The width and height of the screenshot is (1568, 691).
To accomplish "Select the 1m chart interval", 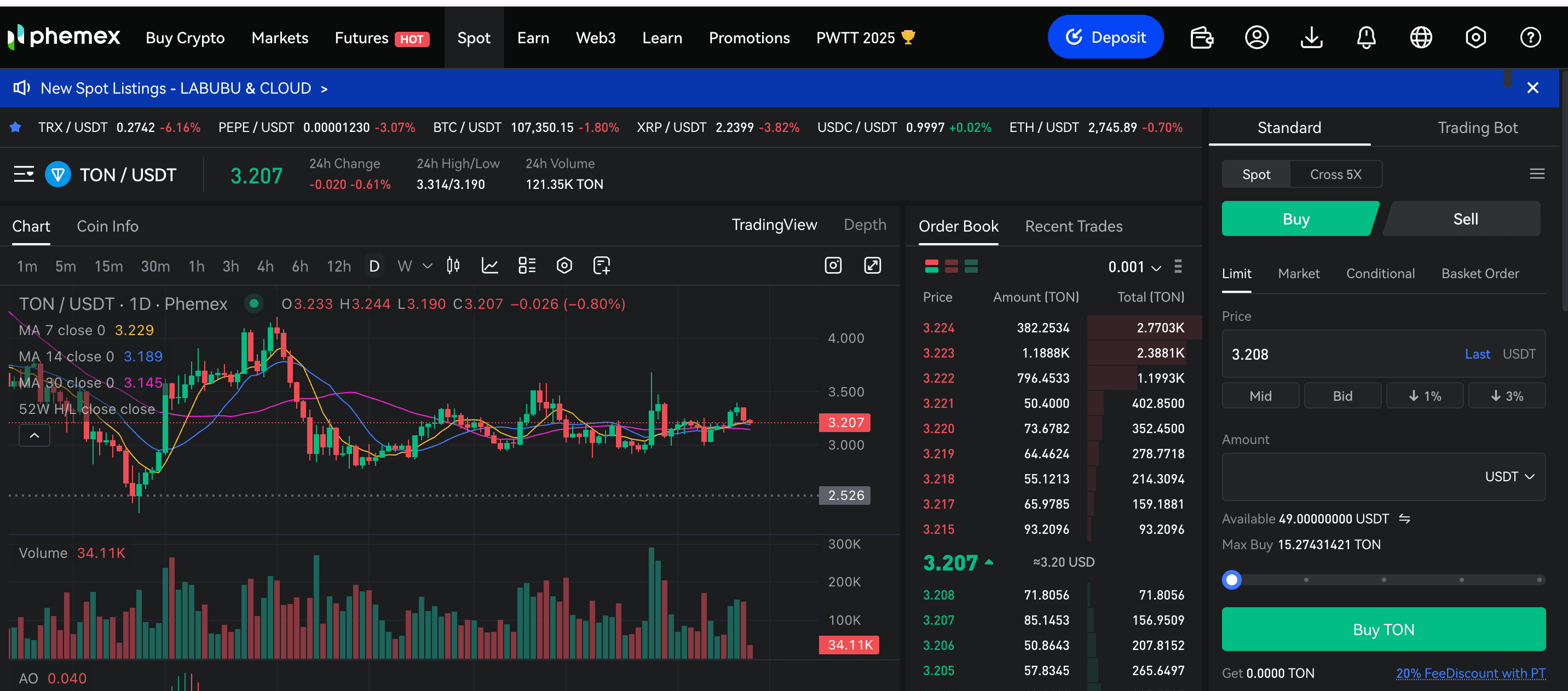I will click(x=27, y=267).
